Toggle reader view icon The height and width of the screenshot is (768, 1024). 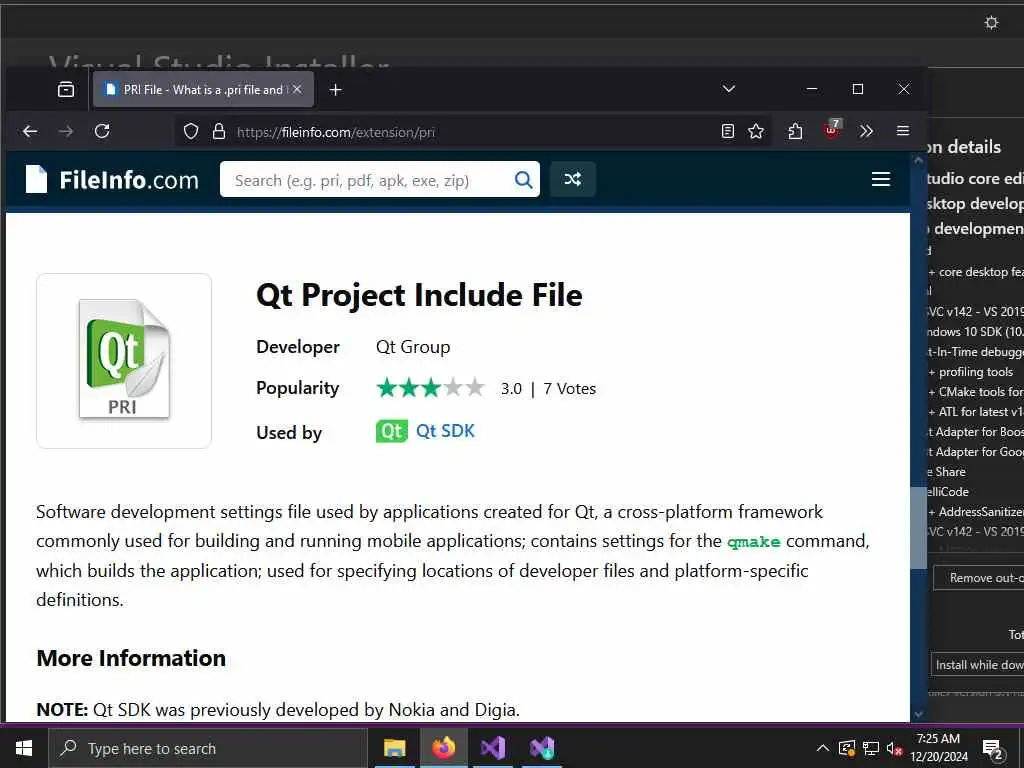click(728, 131)
